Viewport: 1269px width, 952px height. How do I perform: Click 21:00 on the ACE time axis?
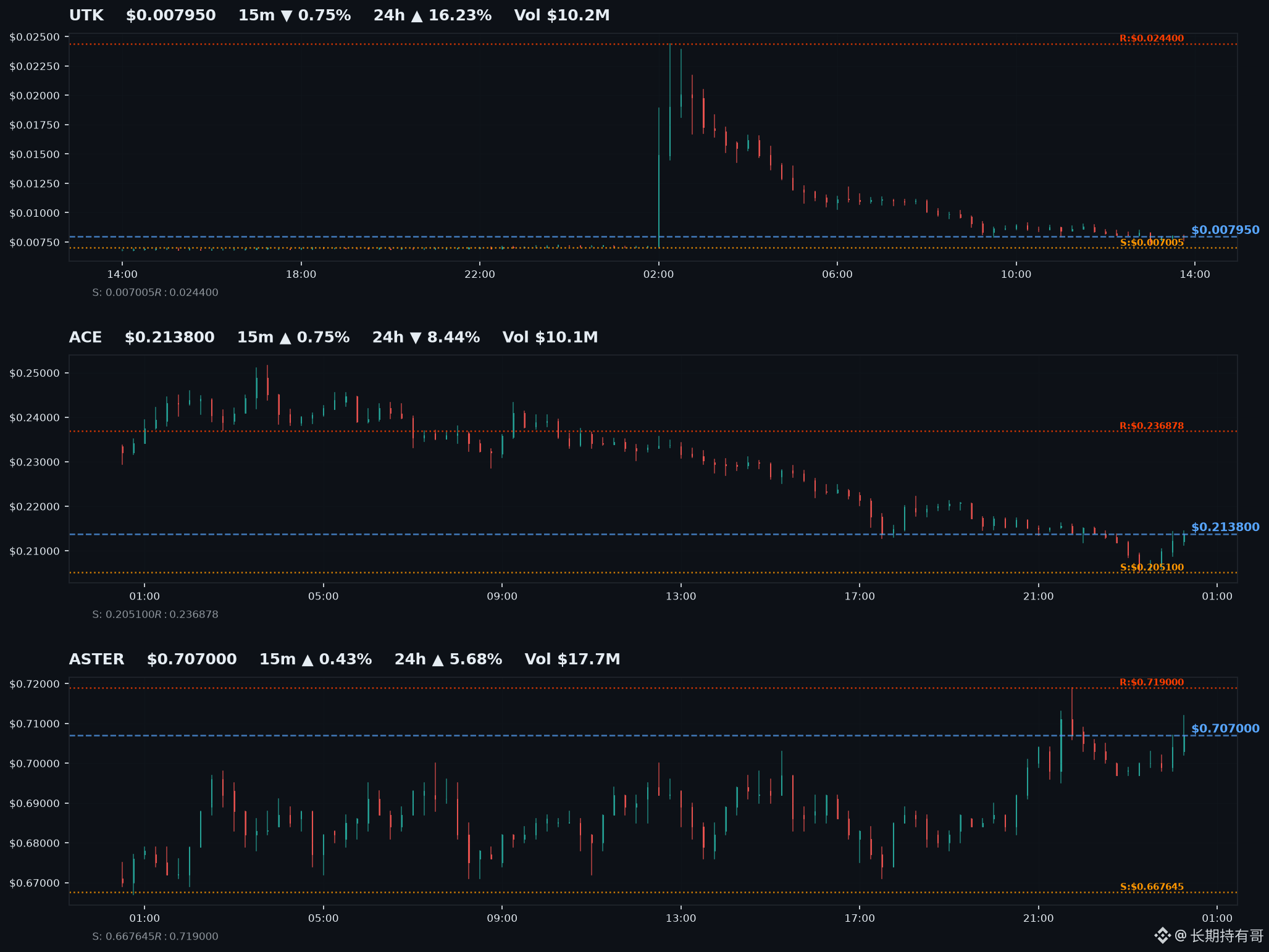click(1039, 596)
